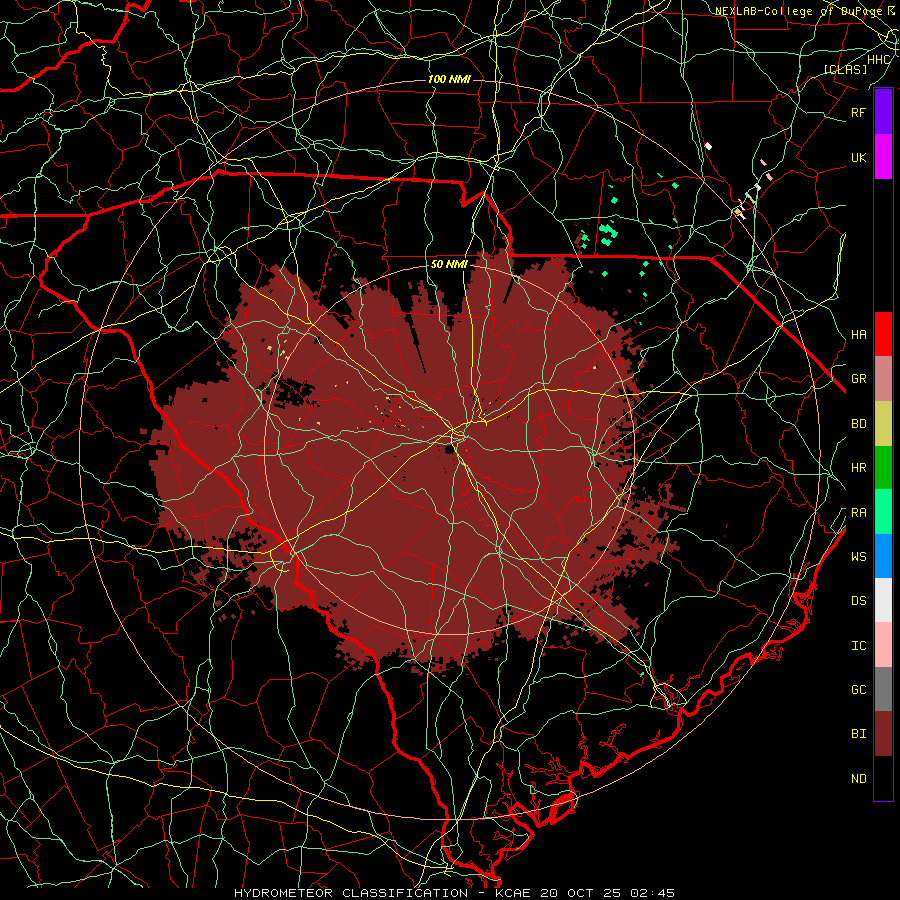Viewport: 900px width, 900px height.
Task: Select the light pink IC legend swatch
Action: click(883, 645)
